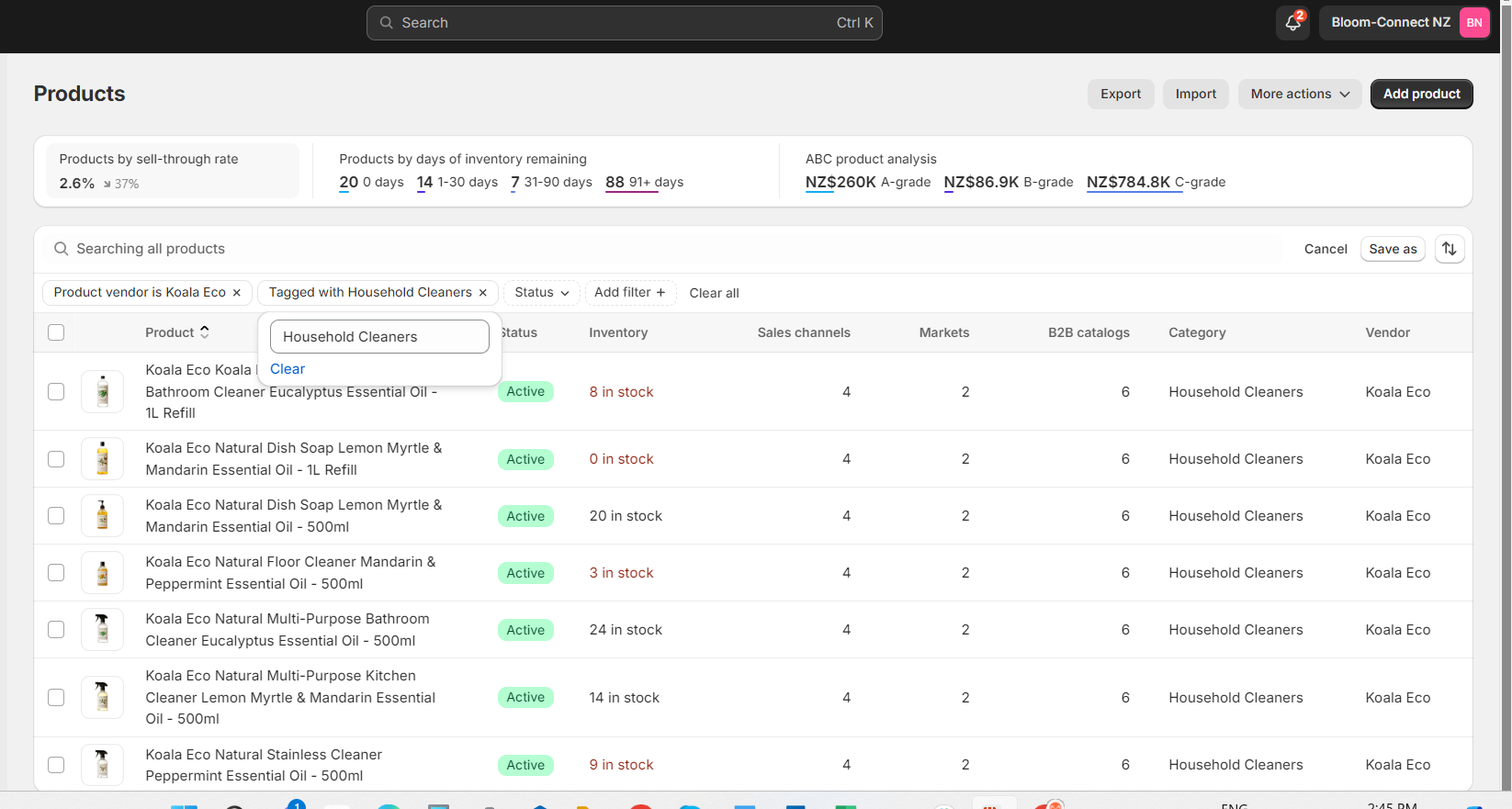Select 7 products at 31-90 days
Image resolution: width=1512 pixels, height=809 pixels.
[551, 183]
